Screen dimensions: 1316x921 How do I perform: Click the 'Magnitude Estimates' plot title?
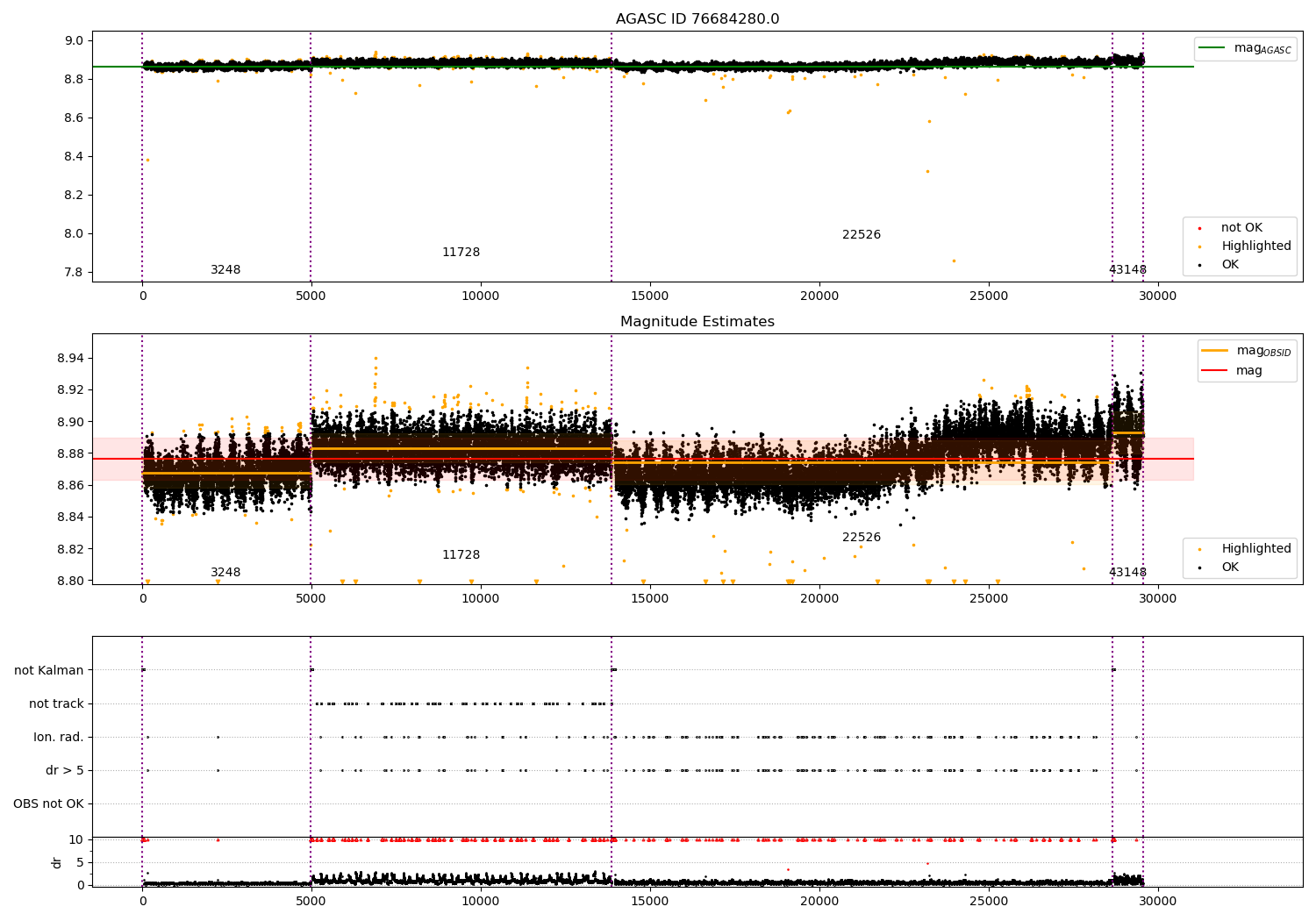coord(697,322)
